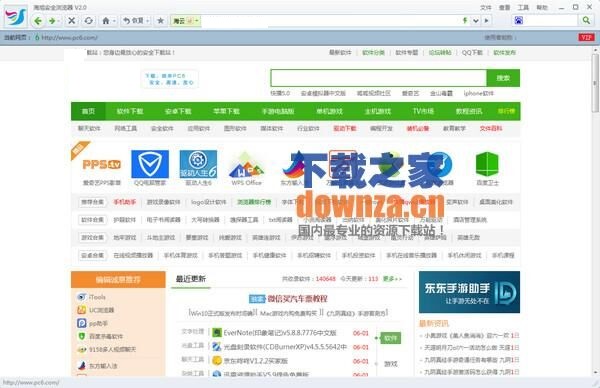
Task: Click the pp助手 icon in sidebar
Action: tap(81, 323)
